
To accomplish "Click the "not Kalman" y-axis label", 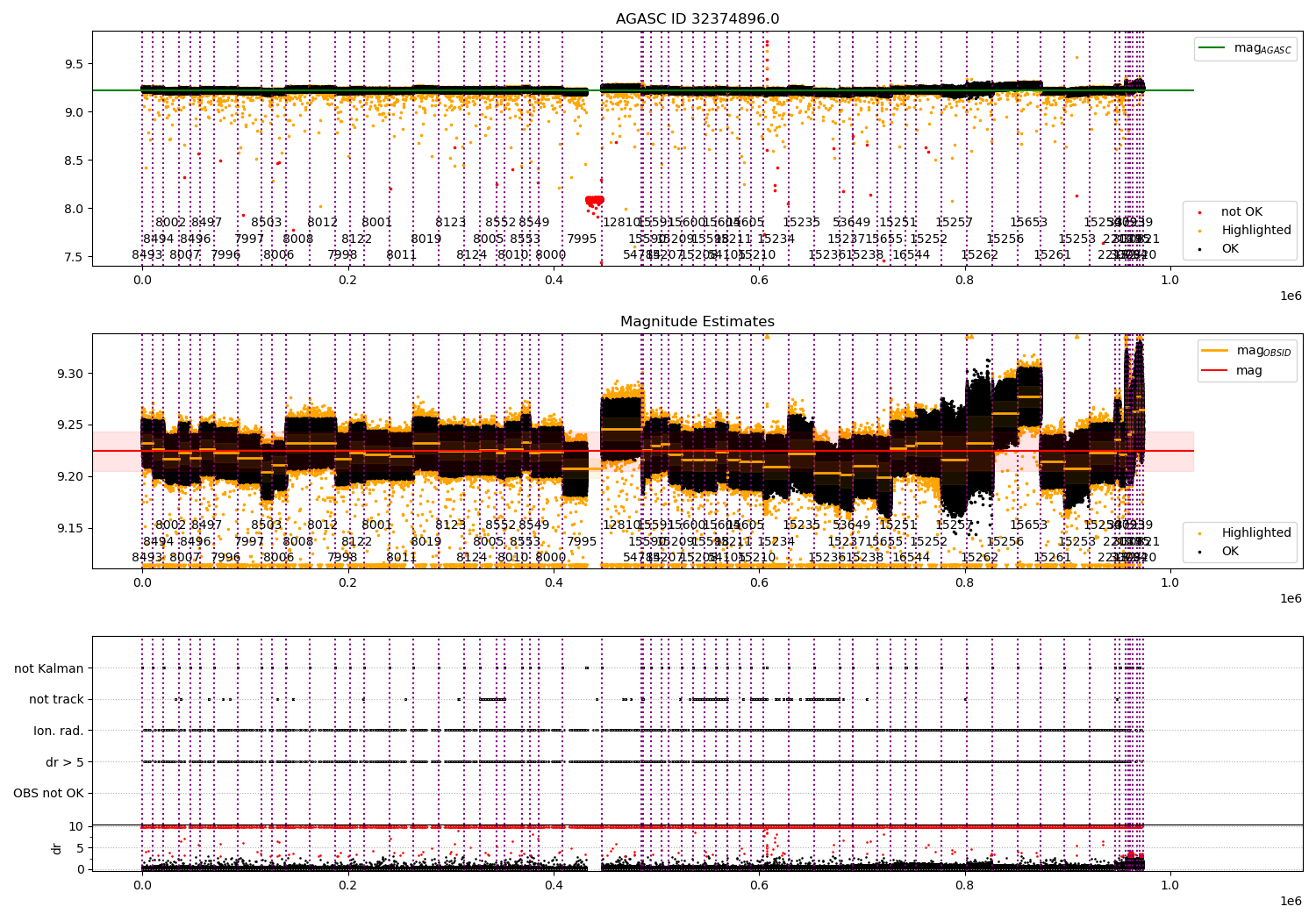I will click(x=49, y=668).
